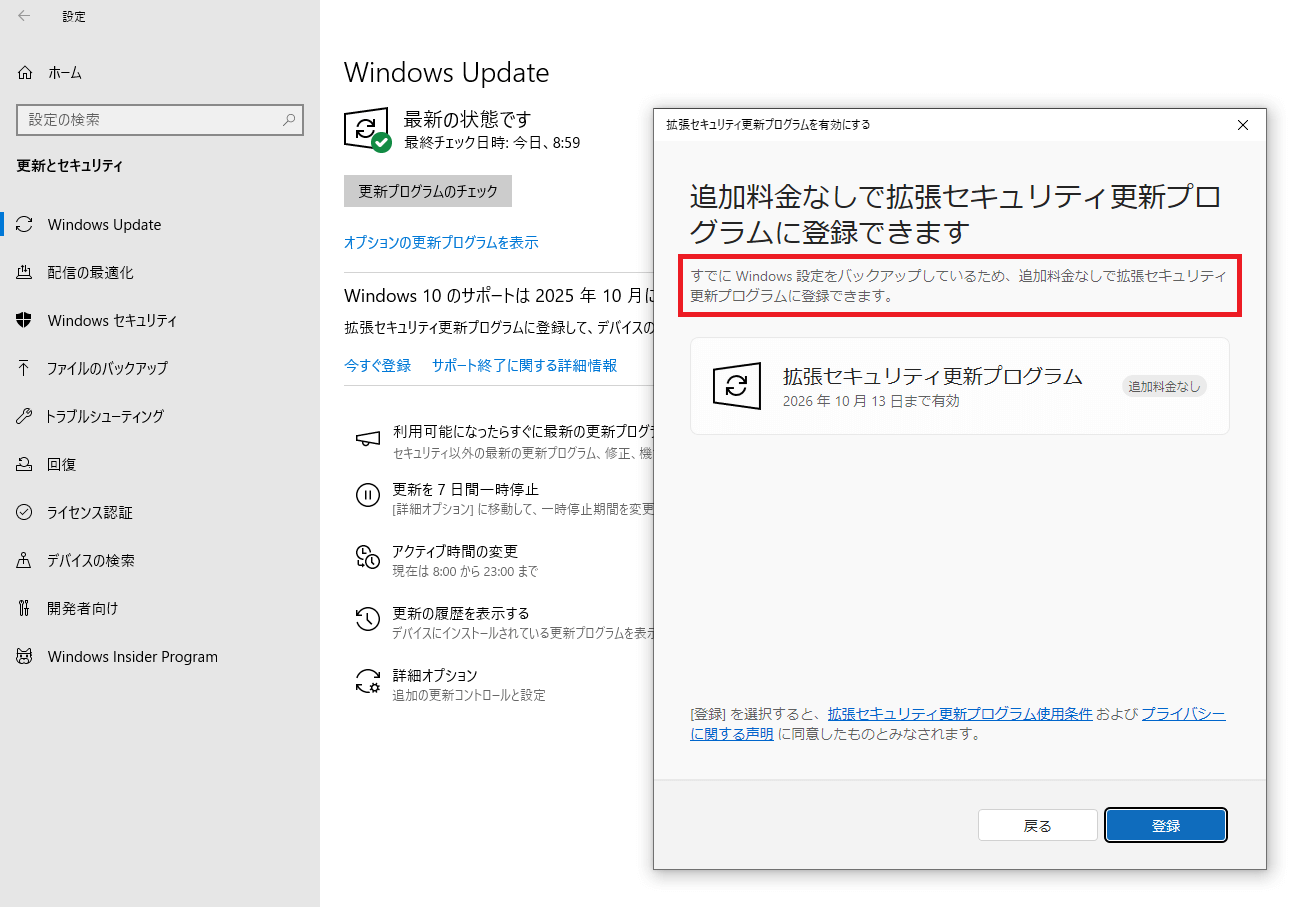The width and height of the screenshot is (1316, 907).
Task: Open ライセンス認証 in the sidebar
Action: [89, 513]
